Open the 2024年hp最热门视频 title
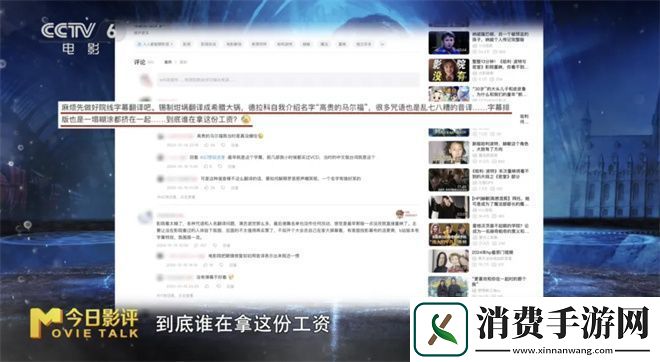The height and width of the screenshot is (362, 660). (492, 252)
